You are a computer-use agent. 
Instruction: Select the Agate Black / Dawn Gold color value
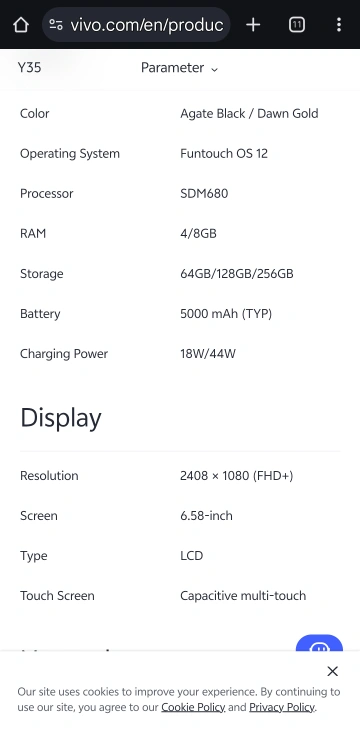click(249, 114)
